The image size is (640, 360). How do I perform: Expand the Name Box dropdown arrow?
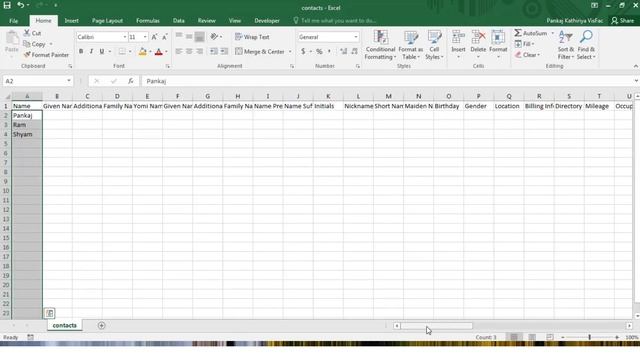pos(69,81)
